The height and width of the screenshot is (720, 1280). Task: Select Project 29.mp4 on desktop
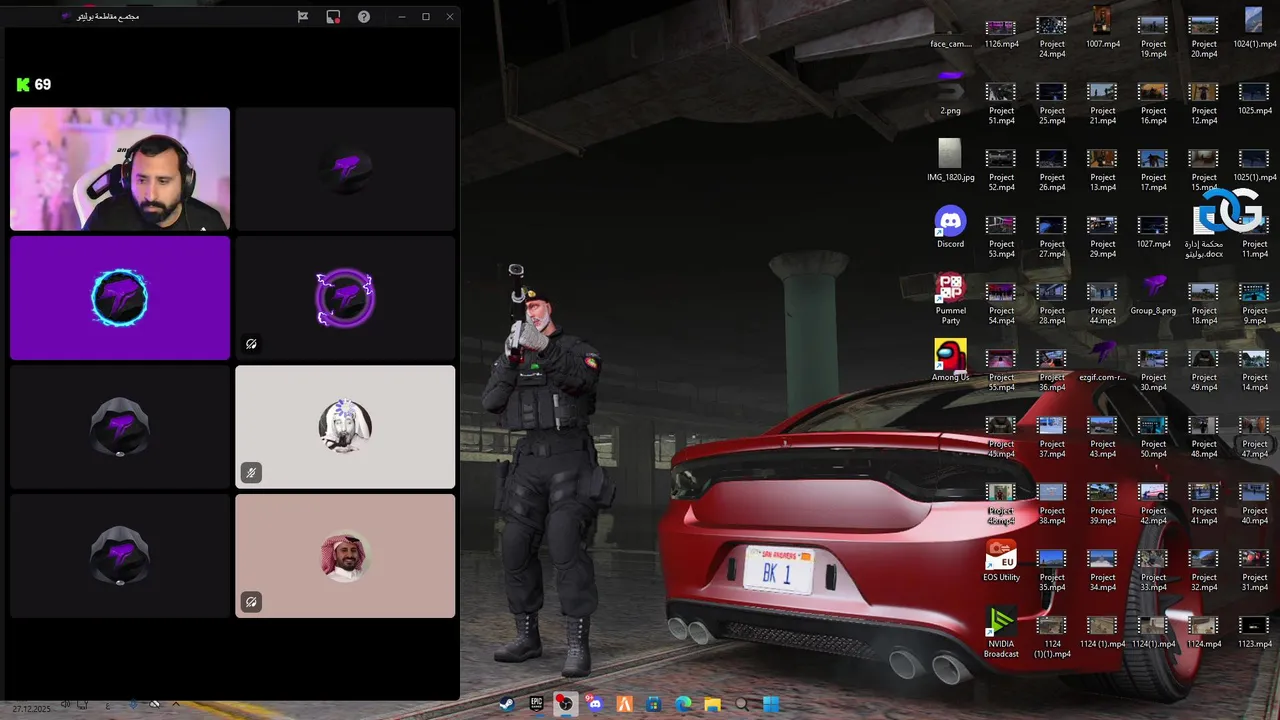click(1102, 238)
